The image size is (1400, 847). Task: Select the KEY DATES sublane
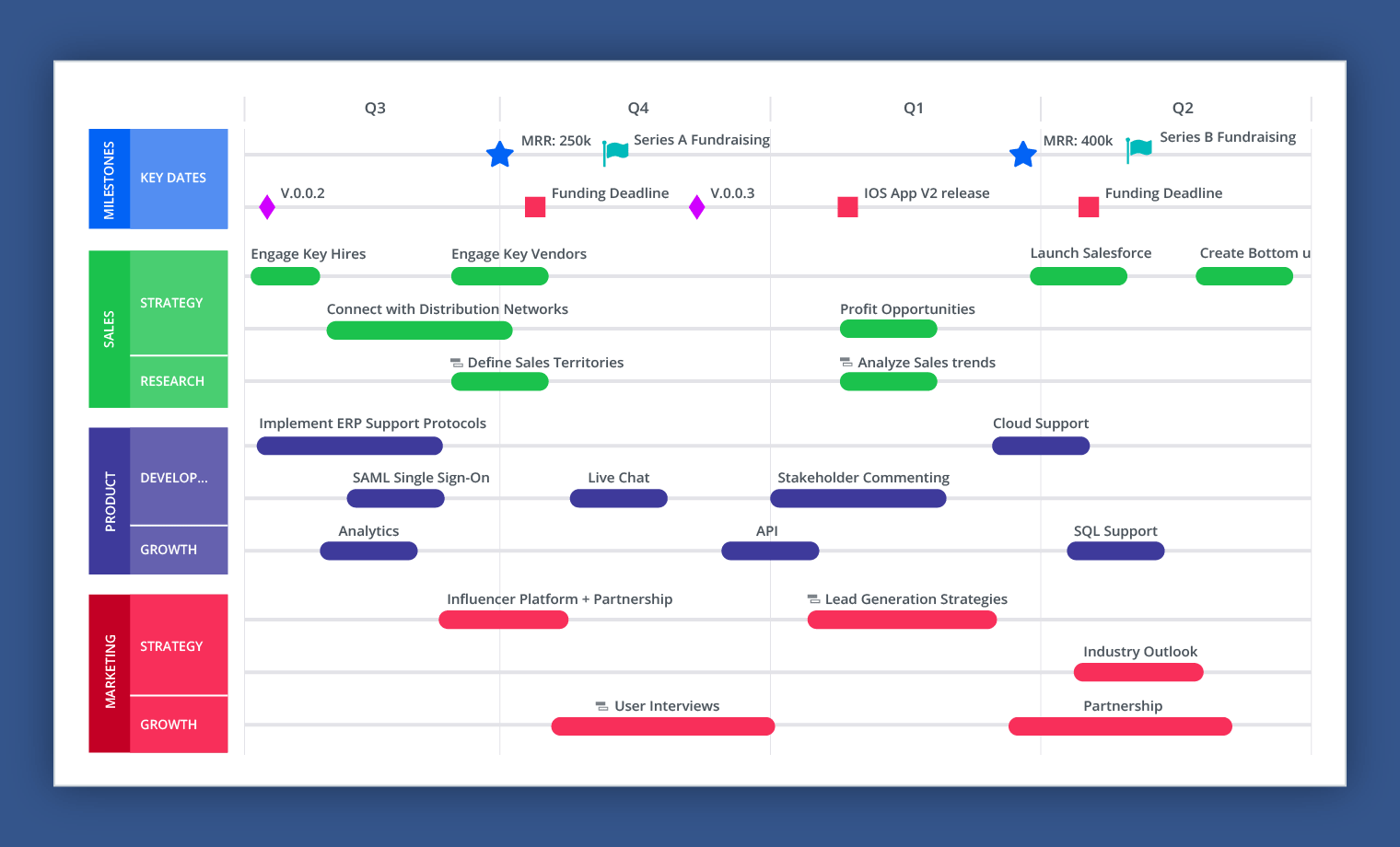[x=179, y=179]
